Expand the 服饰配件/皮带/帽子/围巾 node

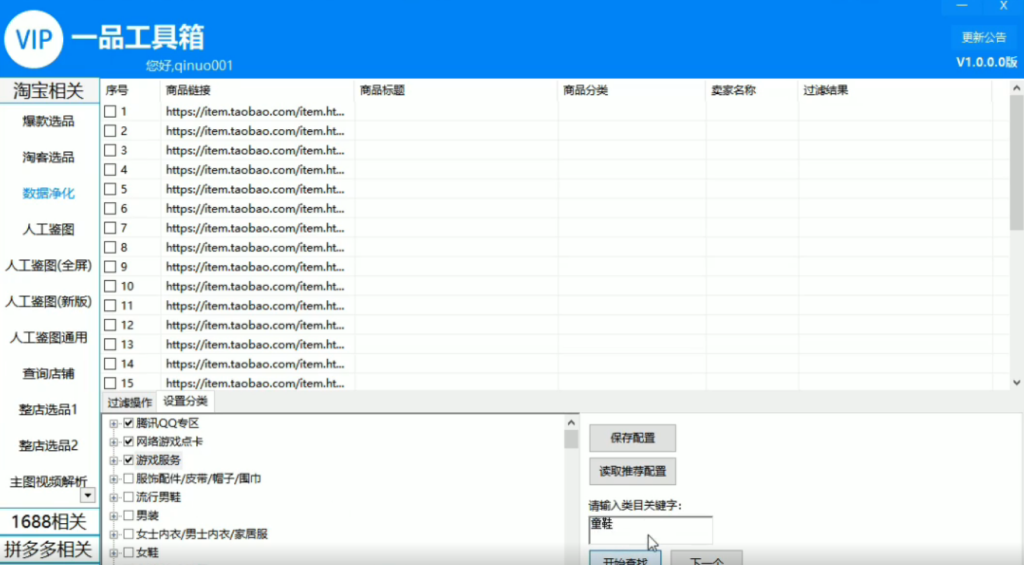point(114,479)
